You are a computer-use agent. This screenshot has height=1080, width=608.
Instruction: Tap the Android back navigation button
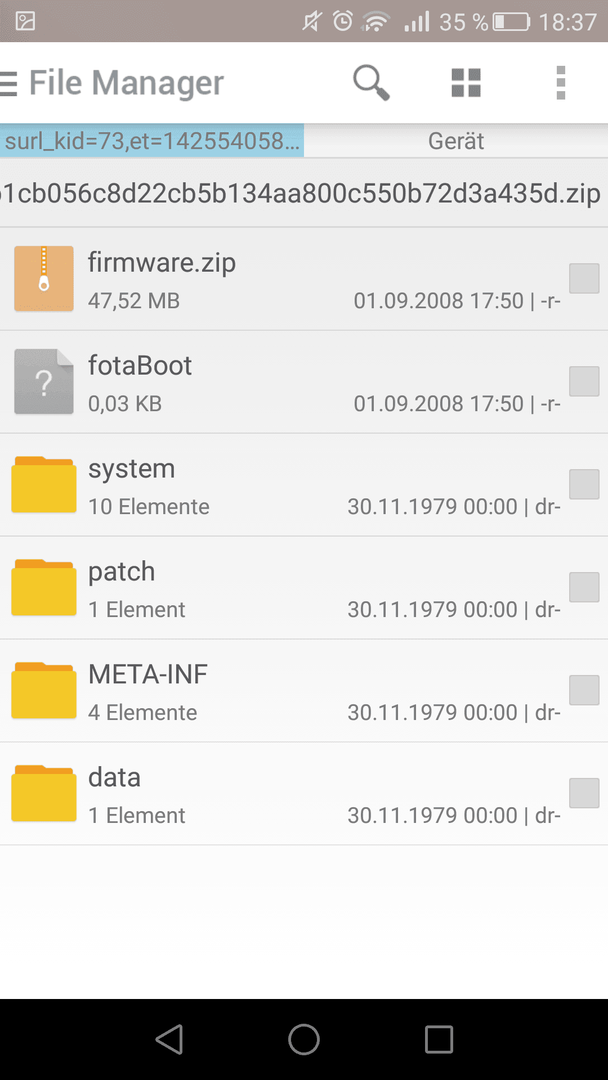tap(169, 1039)
